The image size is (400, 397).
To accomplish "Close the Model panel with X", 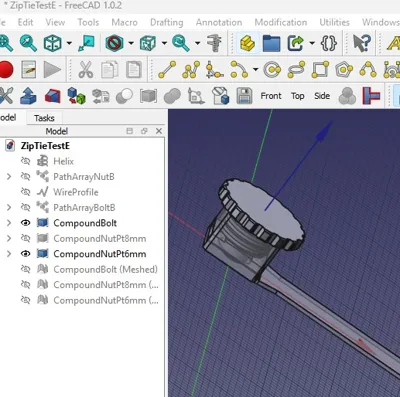I will [159, 131].
